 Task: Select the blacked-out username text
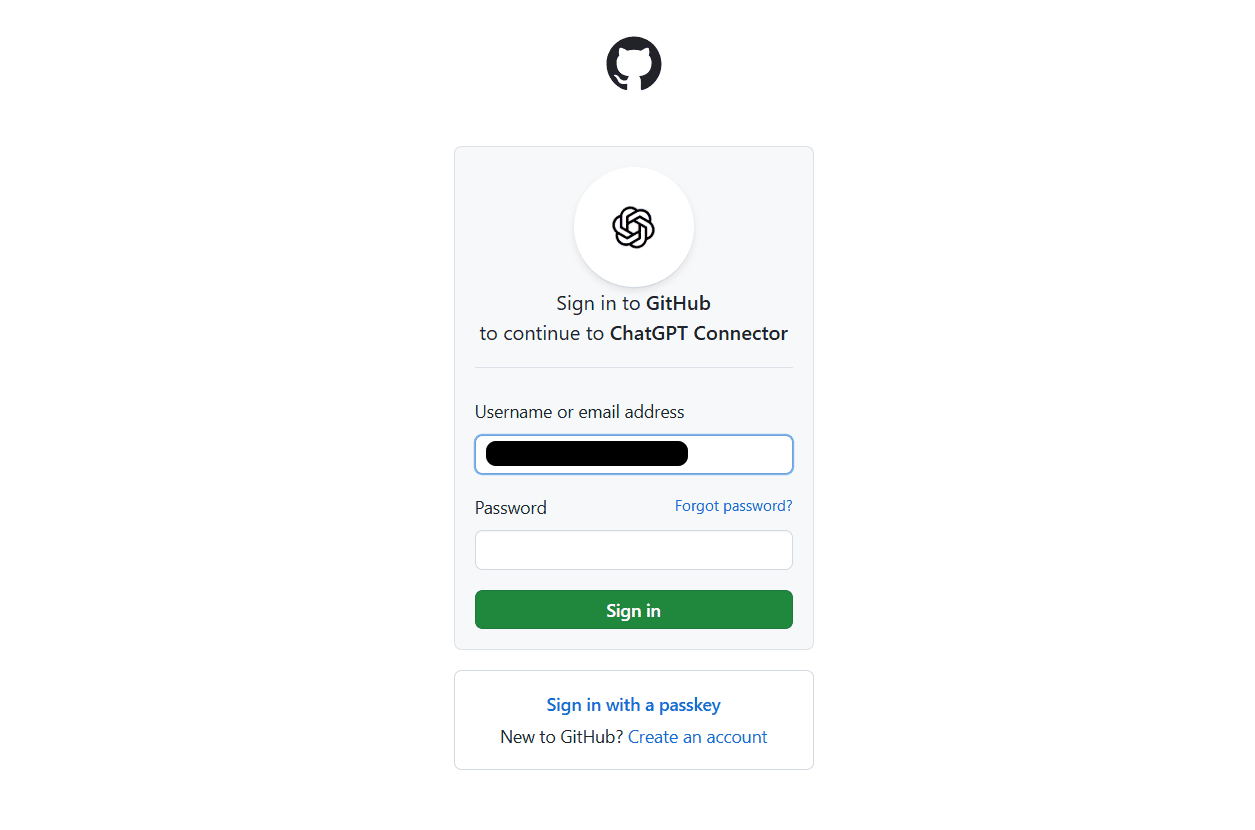coord(587,454)
